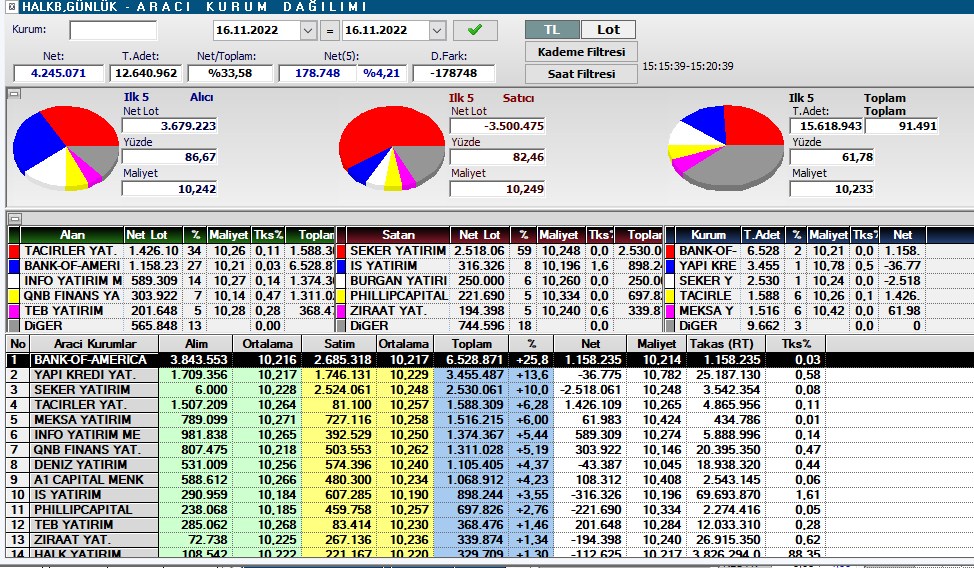
Task: Sort main table by Net column
Action: (x=591, y=344)
